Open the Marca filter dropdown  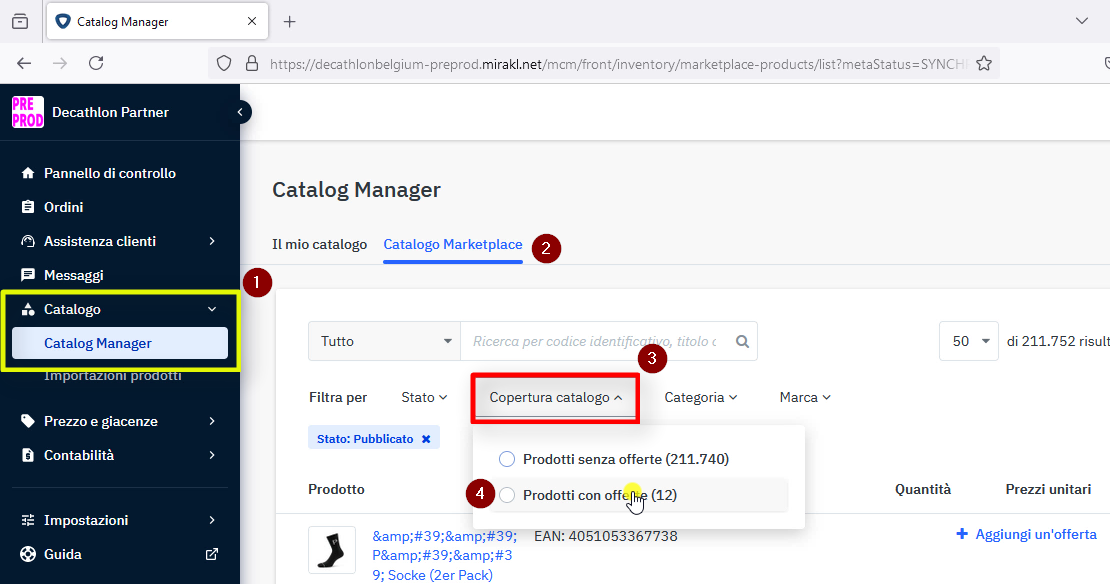pyautogui.click(x=805, y=398)
